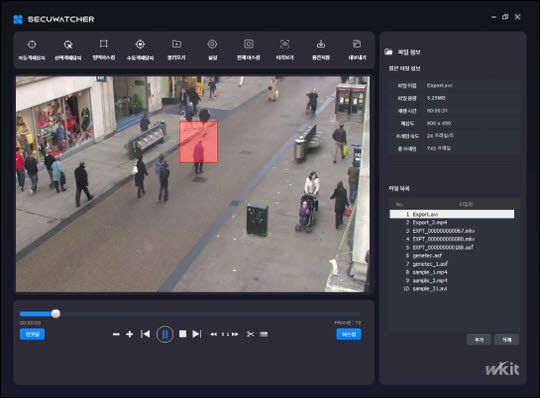Advance with the skip-forward button
Image resolution: width=540 pixels, height=398 pixels.
coord(197,334)
